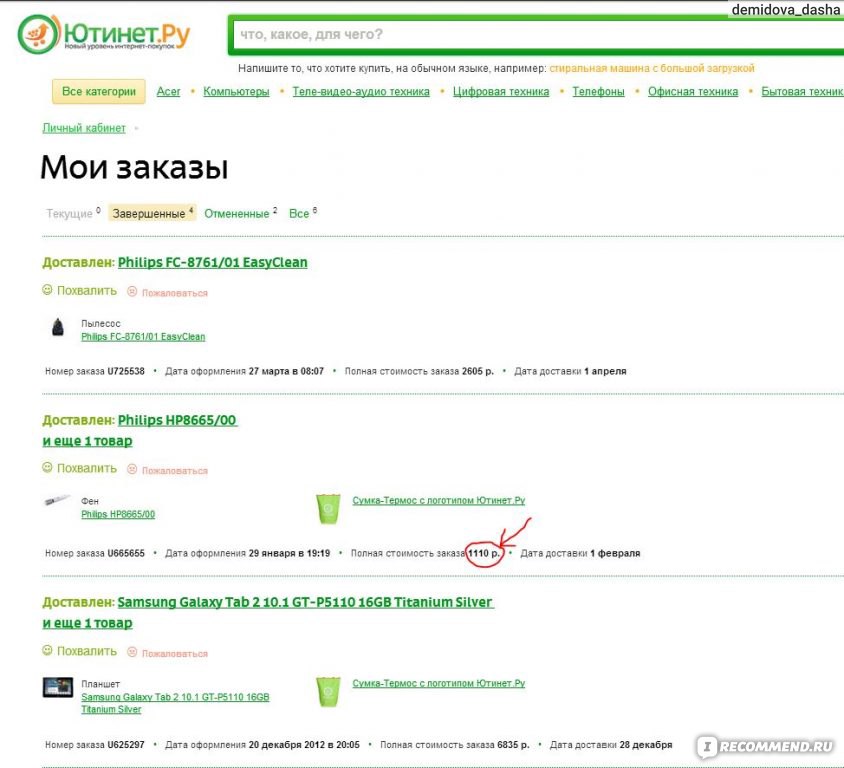This screenshot has height=768, width=844.
Task: Open 'Цифровая техника' category
Action: [x=501, y=91]
